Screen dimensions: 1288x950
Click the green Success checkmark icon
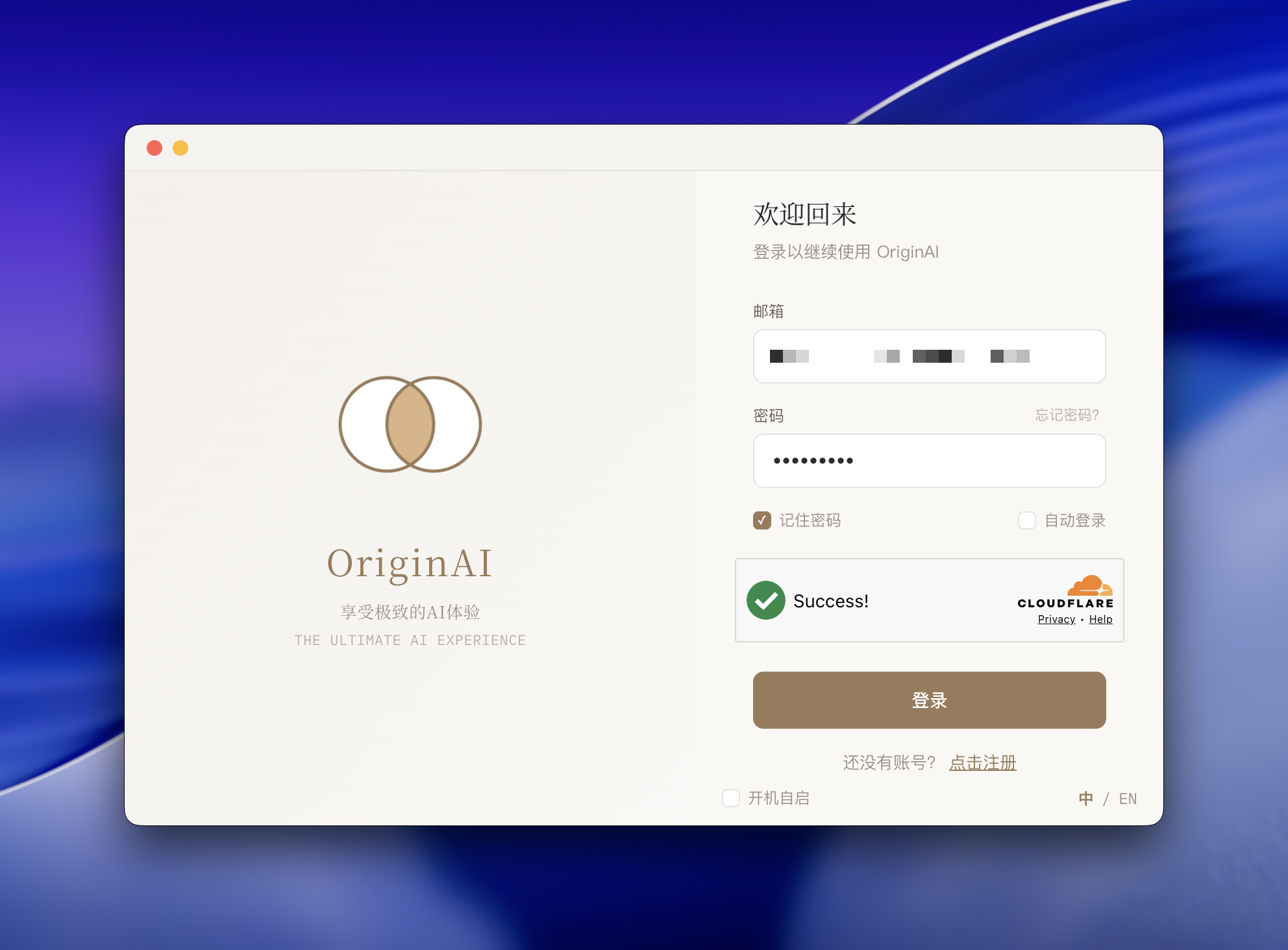pyautogui.click(x=766, y=600)
